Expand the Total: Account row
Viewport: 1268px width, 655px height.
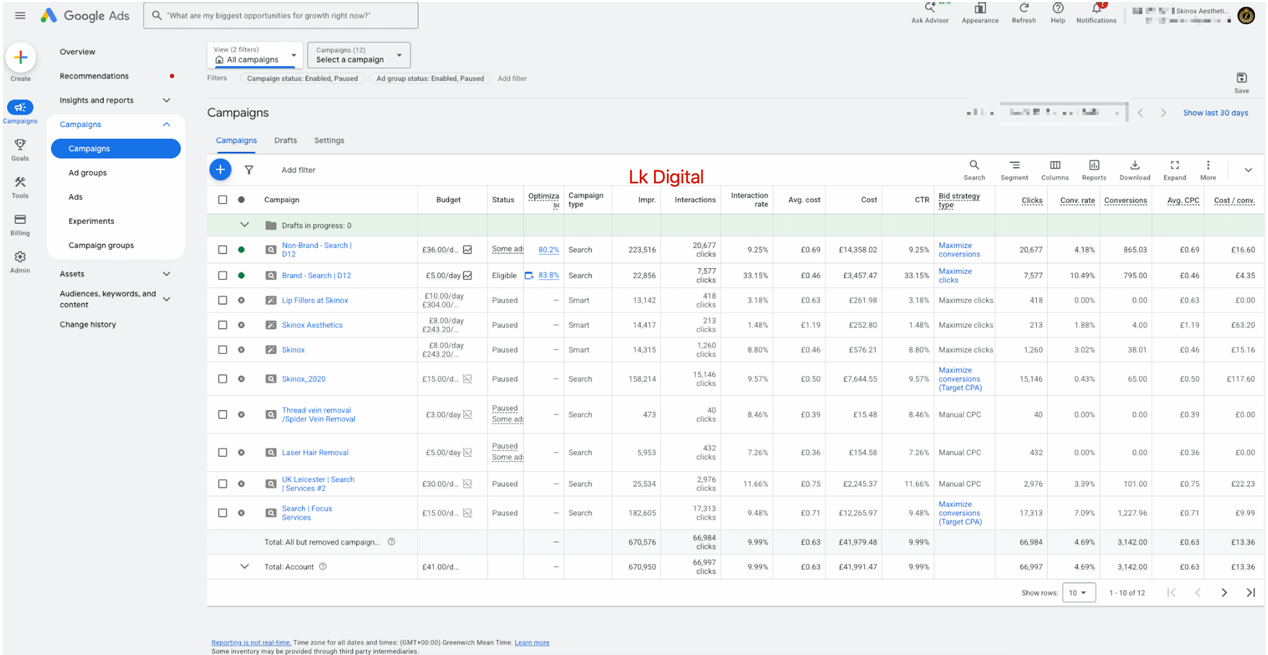click(244, 567)
